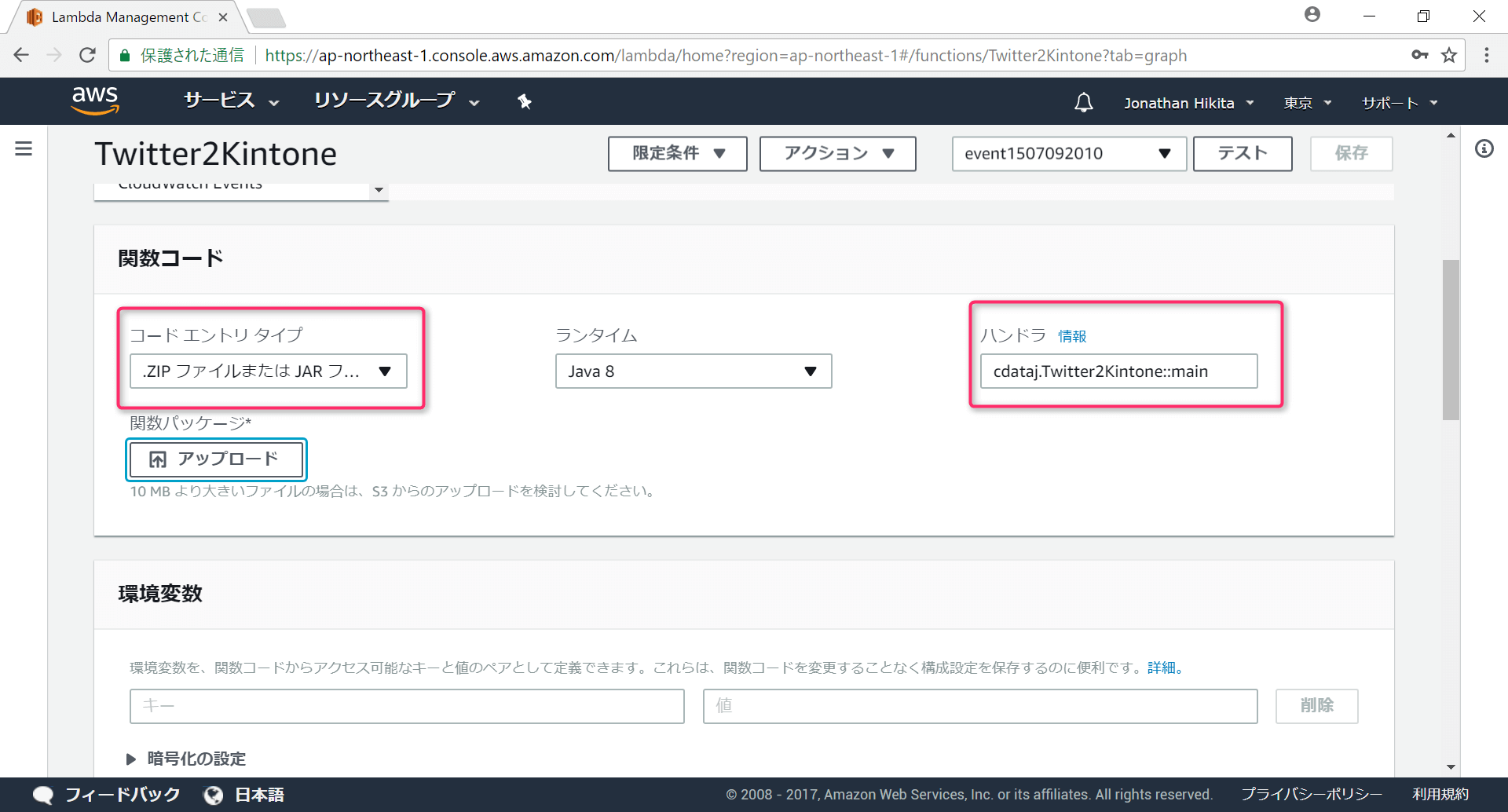Click the secure connection lock icon
Image resolution: width=1508 pixels, height=812 pixels.
pyautogui.click(x=124, y=55)
